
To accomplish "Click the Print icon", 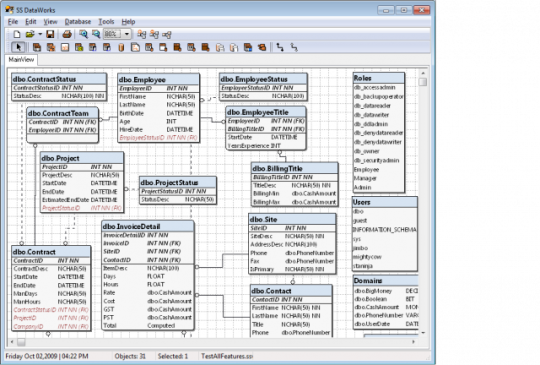I will tap(67, 34).
